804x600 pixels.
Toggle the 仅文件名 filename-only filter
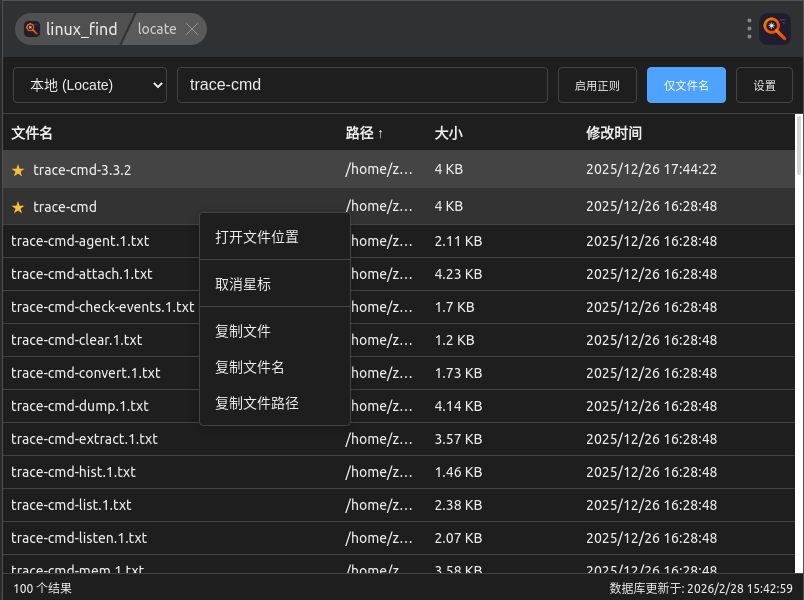[686, 85]
